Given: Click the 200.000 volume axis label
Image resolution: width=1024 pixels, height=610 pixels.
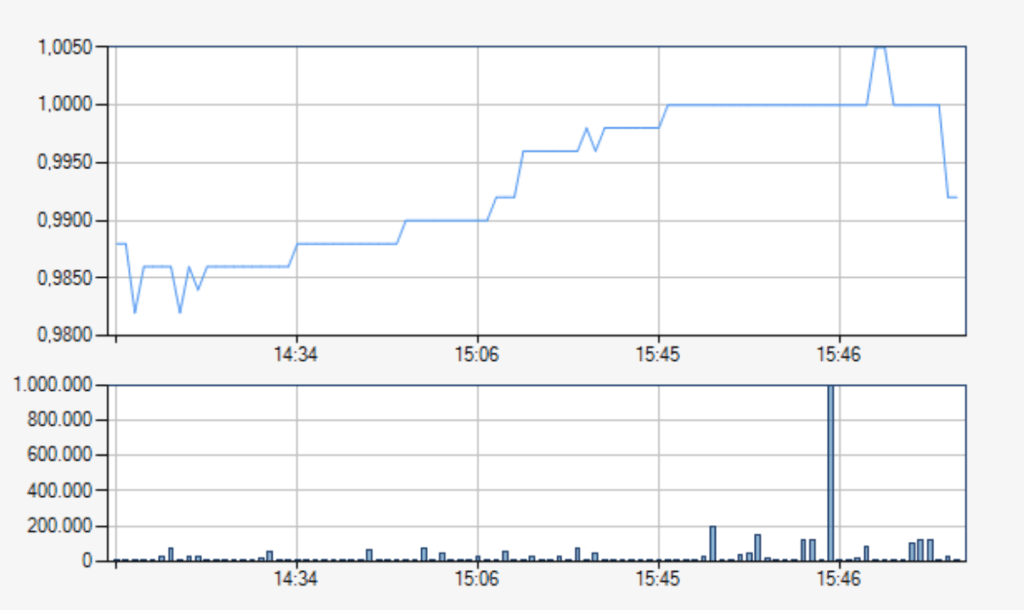Looking at the screenshot, I should pos(59,526).
